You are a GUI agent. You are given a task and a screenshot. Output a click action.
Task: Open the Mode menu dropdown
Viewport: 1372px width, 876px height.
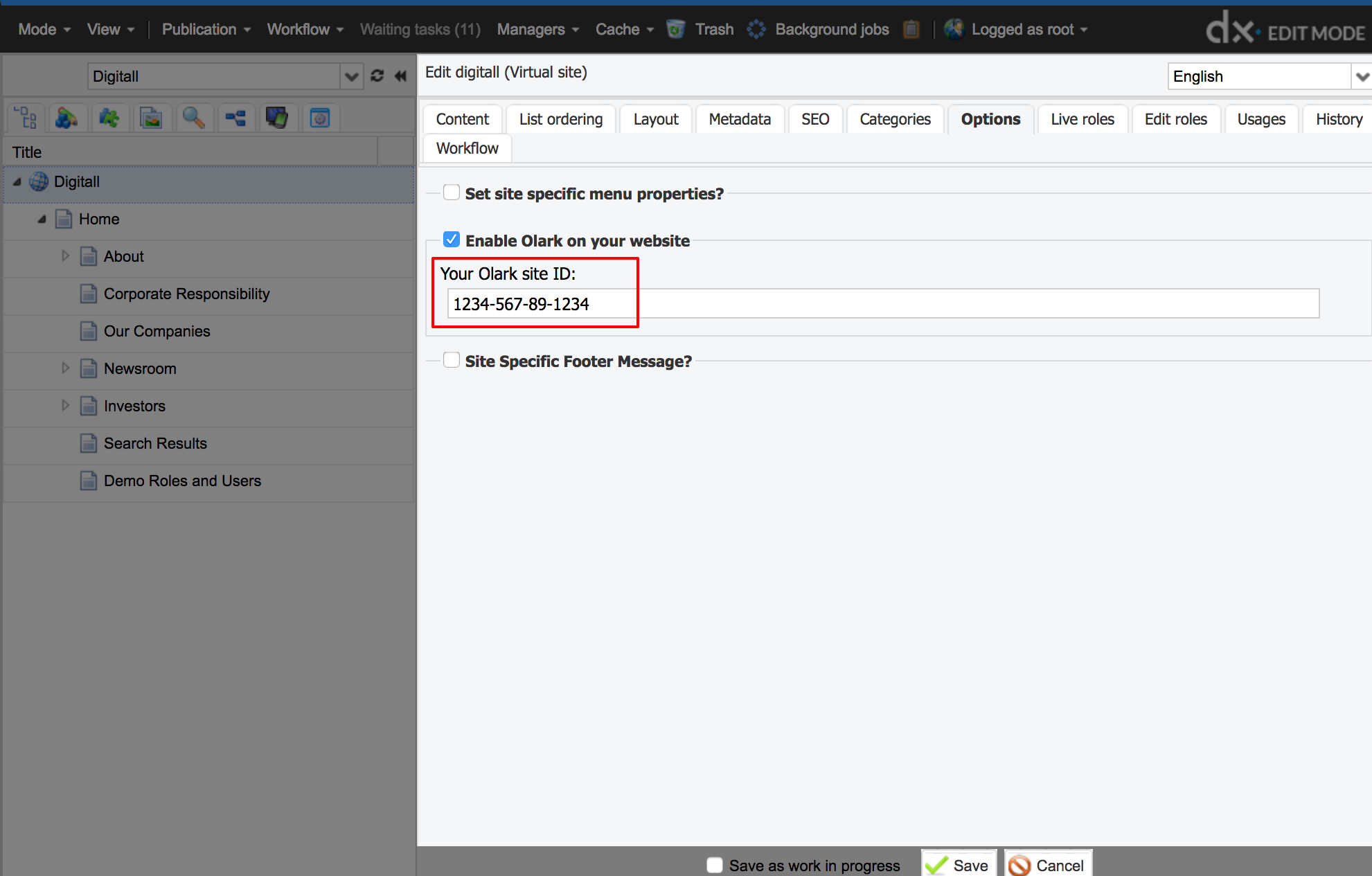click(44, 29)
